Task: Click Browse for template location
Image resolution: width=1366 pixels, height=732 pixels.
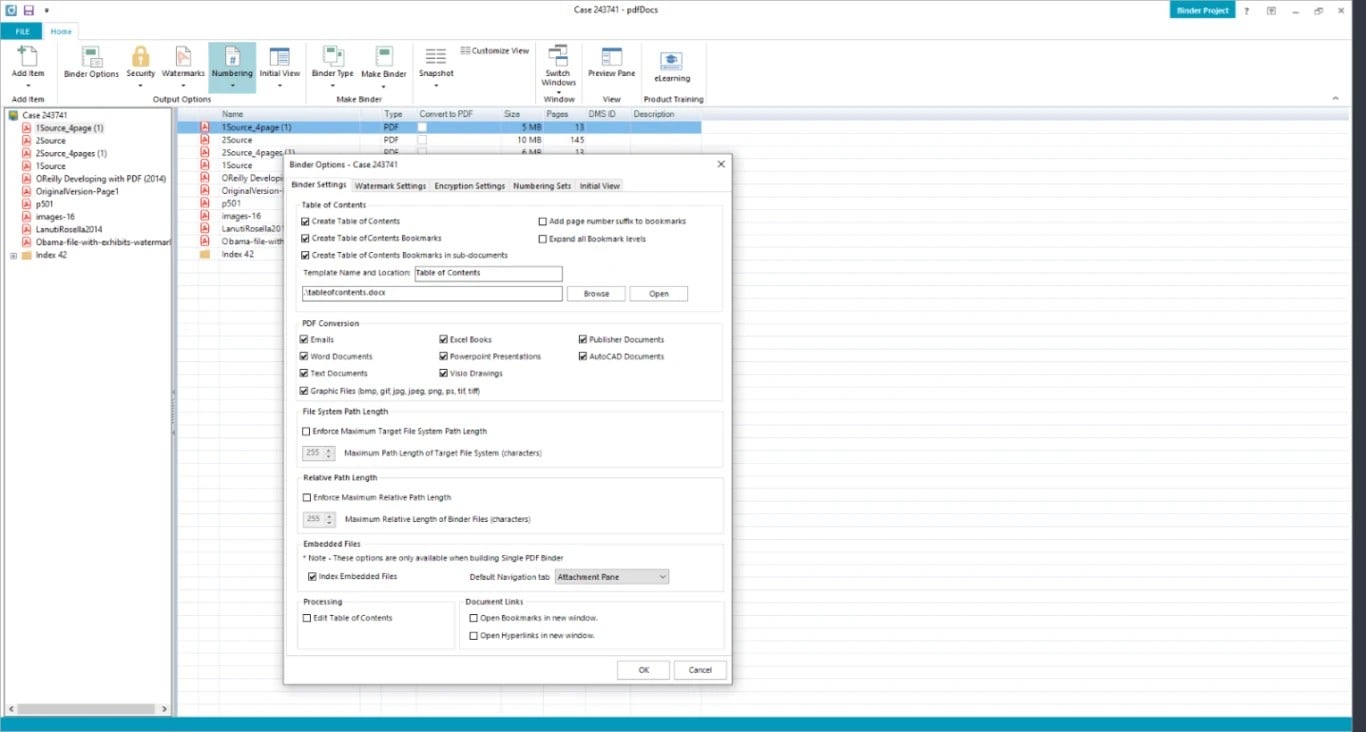Action: pyautogui.click(x=596, y=294)
